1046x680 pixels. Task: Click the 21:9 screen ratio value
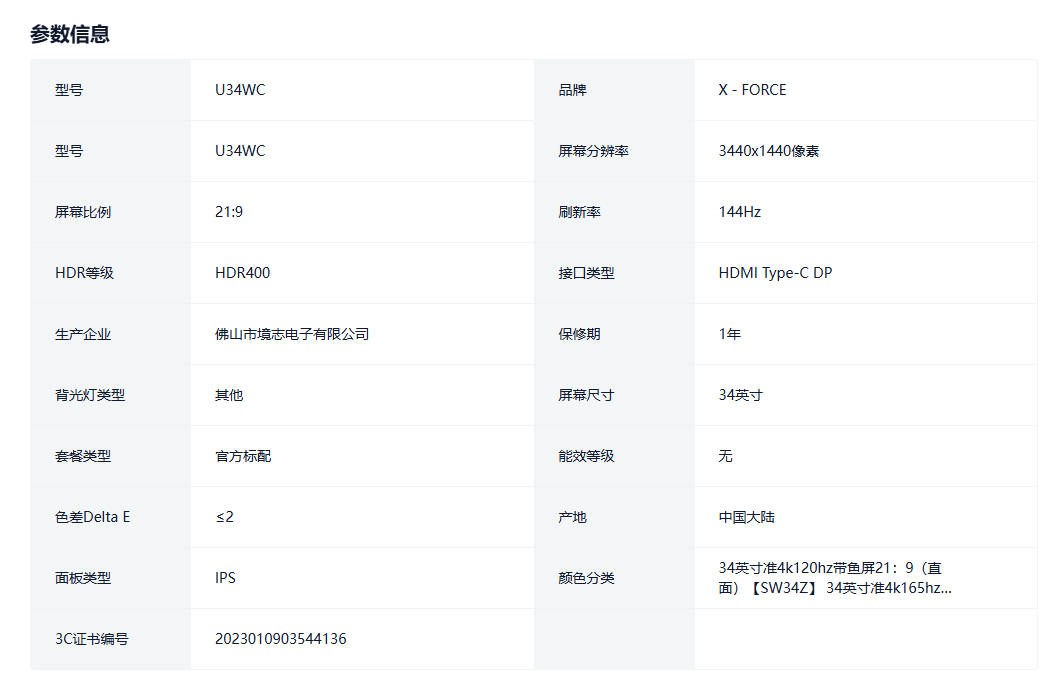(229, 212)
